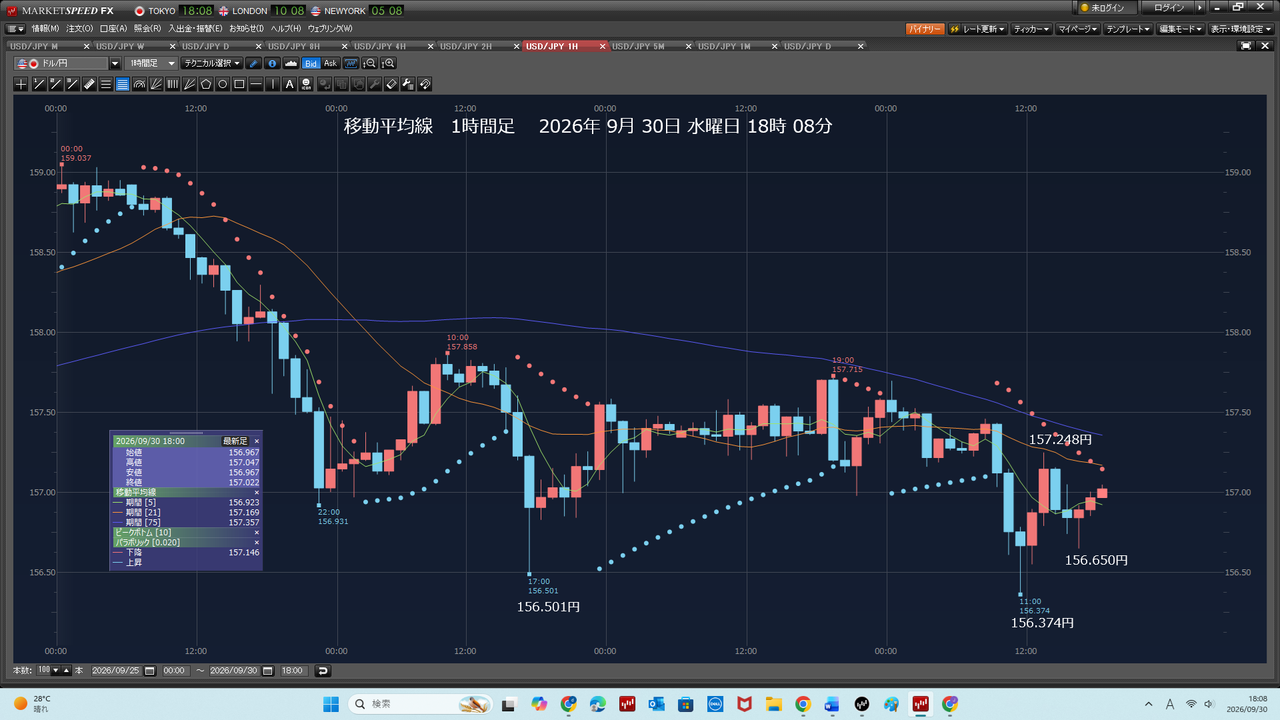The image size is (1280, 720).
Task: Open the Windows Start menu
Action: coord(330,704)
